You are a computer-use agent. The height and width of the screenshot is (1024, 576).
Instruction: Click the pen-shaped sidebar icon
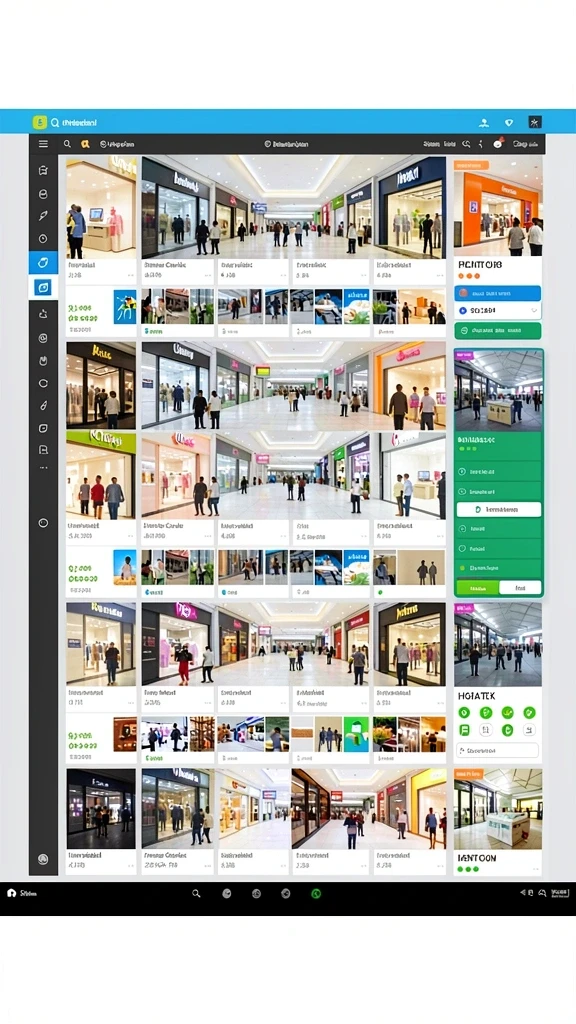coord(43,216)
